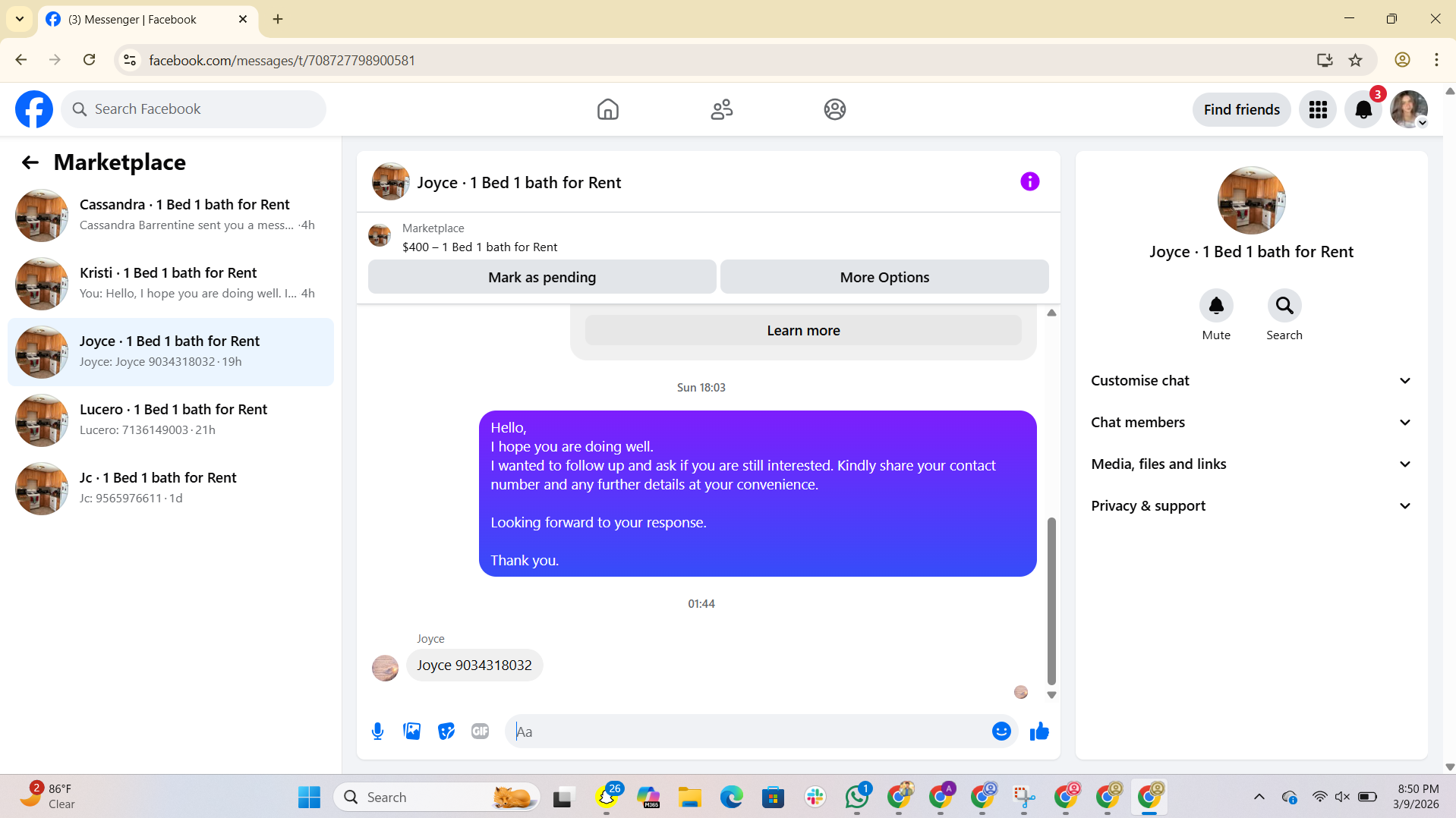Open Microsoft Edge from taskbar
This screenshot has width=1456, height=818.
pos(732,797)
